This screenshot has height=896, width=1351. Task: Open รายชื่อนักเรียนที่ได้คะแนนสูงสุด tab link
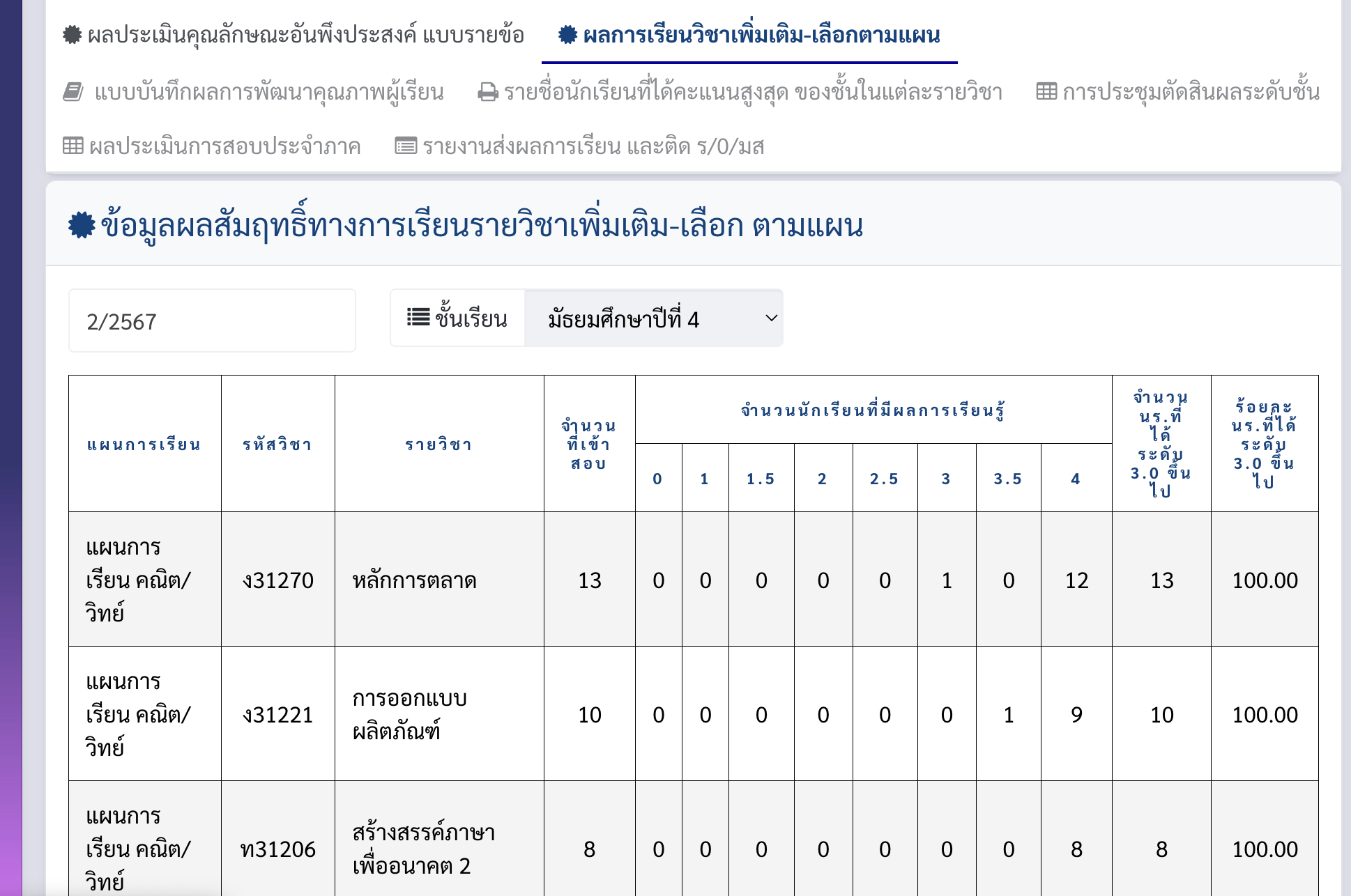point(753,92)
